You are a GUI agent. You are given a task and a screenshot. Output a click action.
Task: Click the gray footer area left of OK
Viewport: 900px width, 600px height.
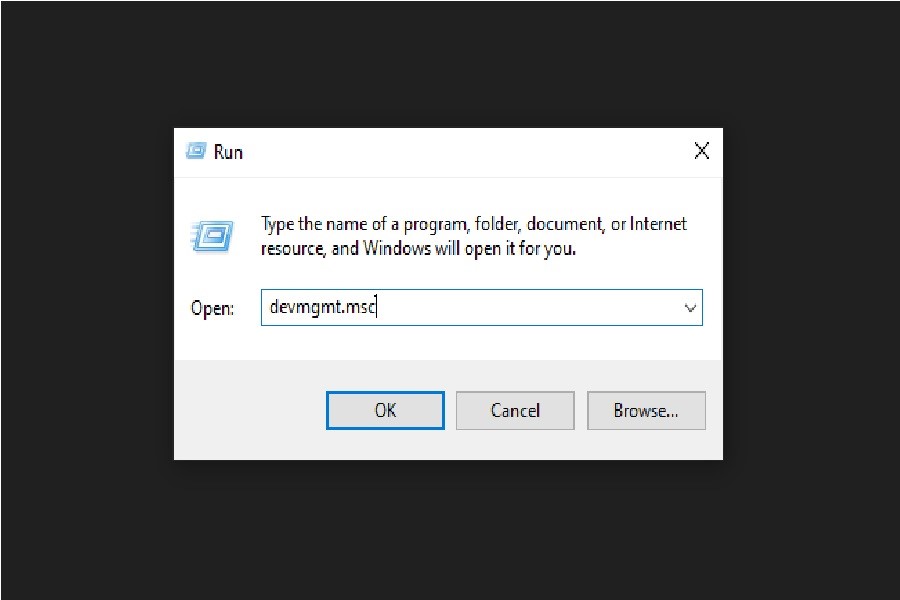point(250,410)
